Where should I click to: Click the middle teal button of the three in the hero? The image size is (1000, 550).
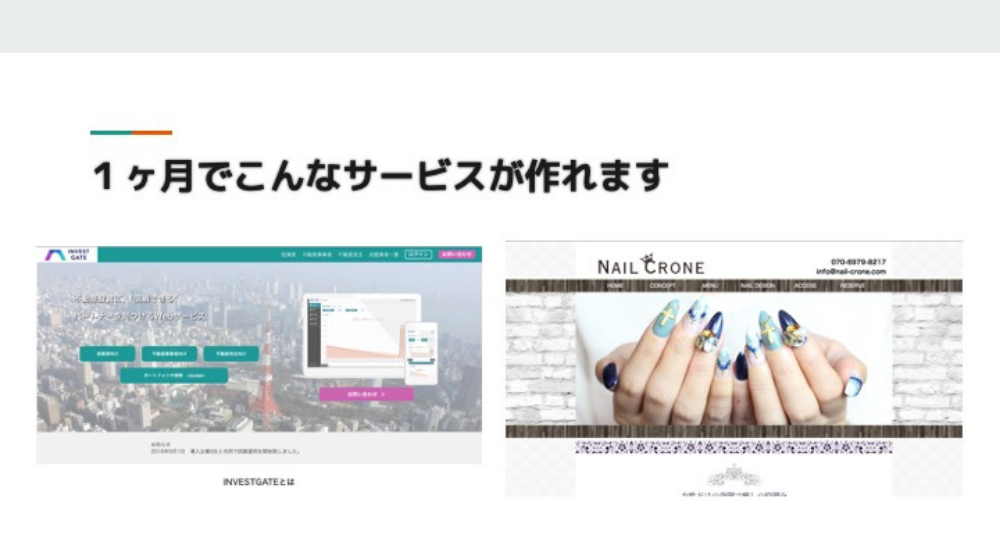pyautogui.click(x=169, y=354)
